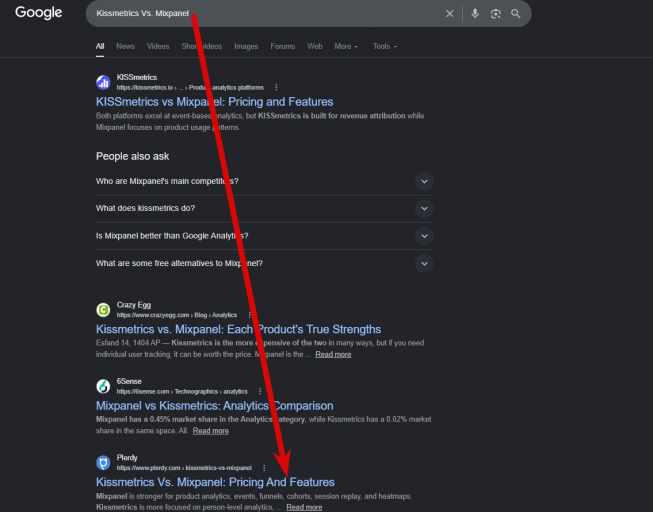The width and height of the screenshot is (653, 512).
Task: Select the All tab
Action: click(100, 46)
